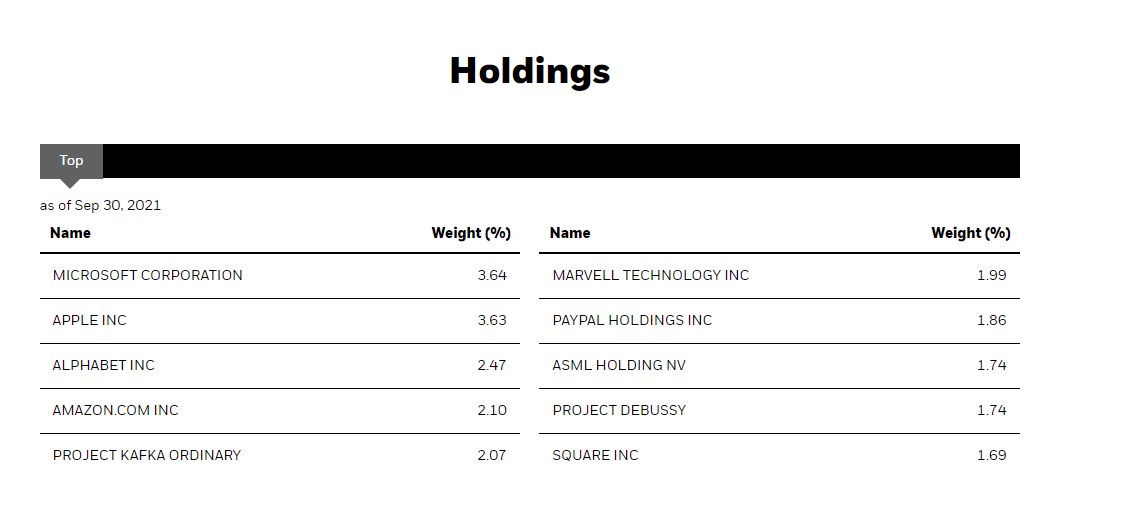
Task: Click the left Name column header
Action: (x=70, y=233)
